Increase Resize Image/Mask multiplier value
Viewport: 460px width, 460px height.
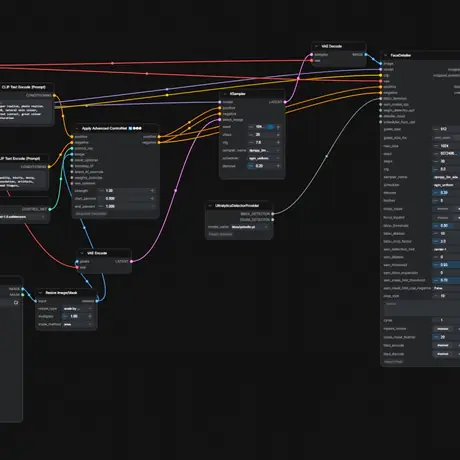(90, 316)
